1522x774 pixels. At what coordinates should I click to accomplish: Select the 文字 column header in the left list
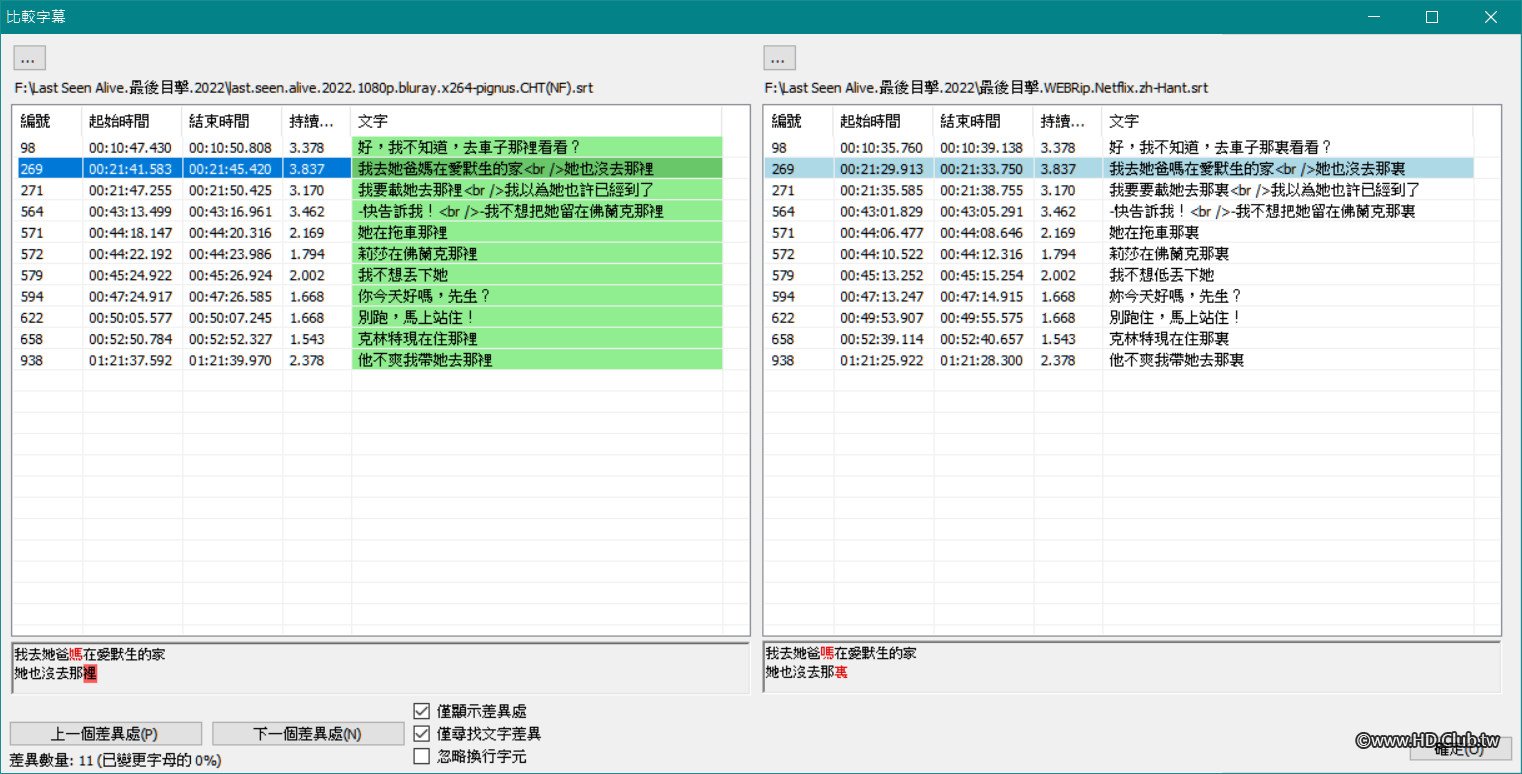[536, 121]
